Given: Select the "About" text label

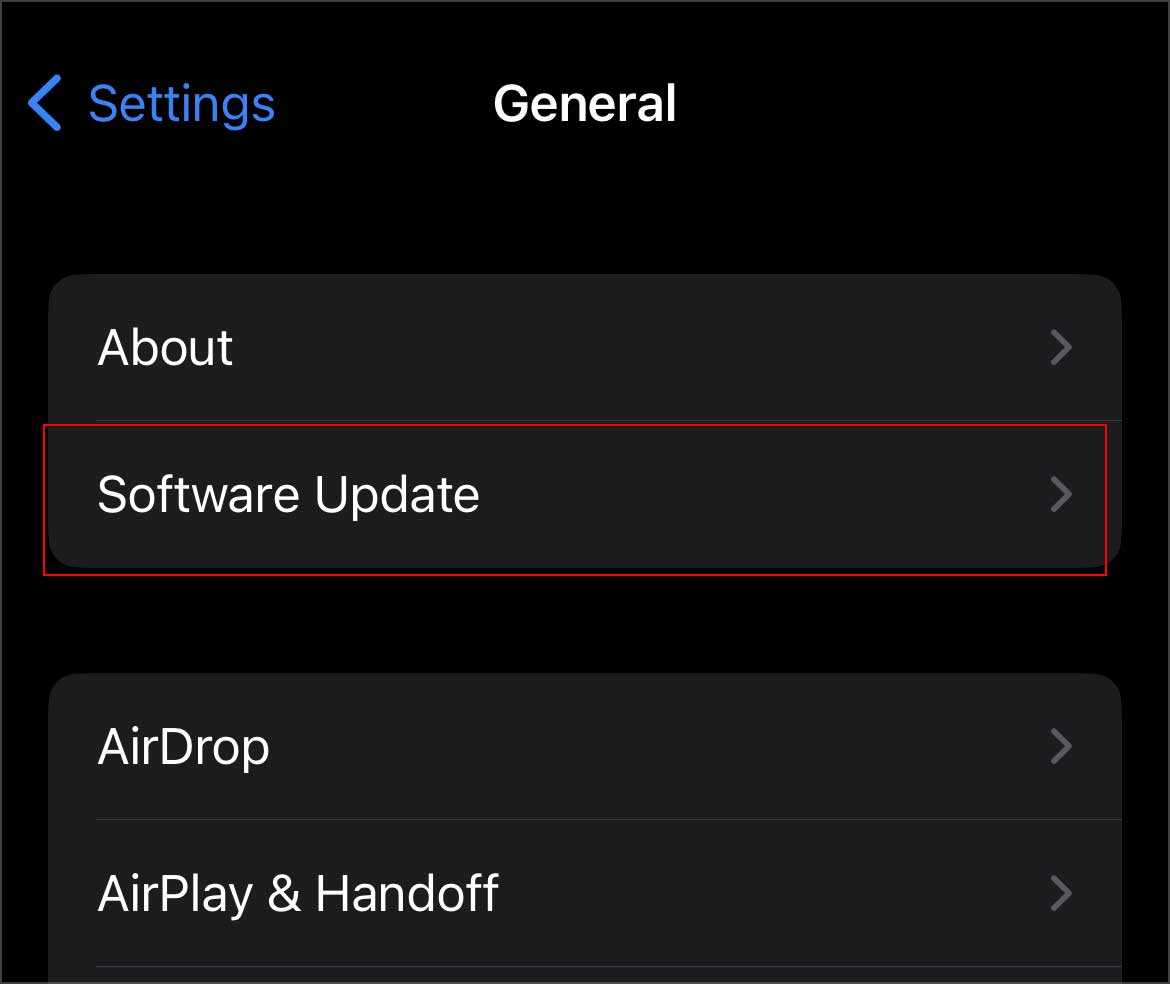Looking at the screenshot, I should [x=166, y=348].
